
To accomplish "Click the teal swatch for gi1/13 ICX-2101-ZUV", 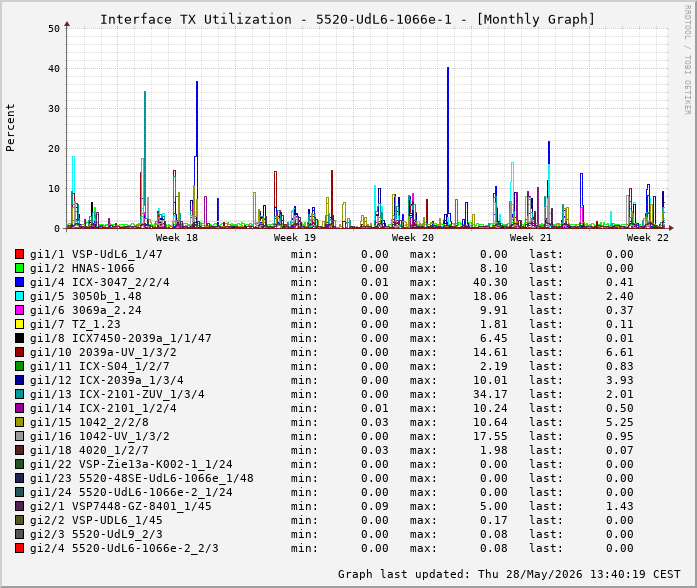I will (x=20, y=394).
